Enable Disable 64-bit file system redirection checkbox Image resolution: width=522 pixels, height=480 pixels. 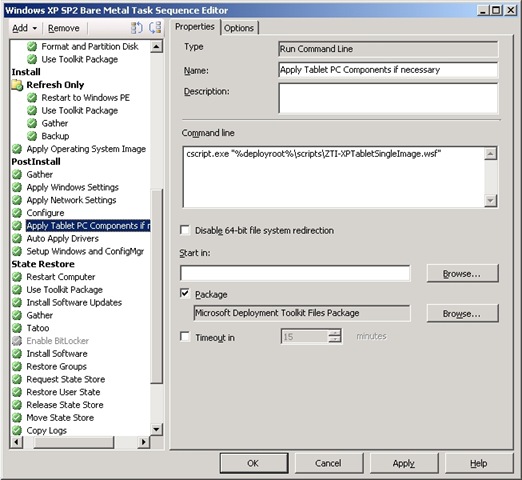(185, 230)
